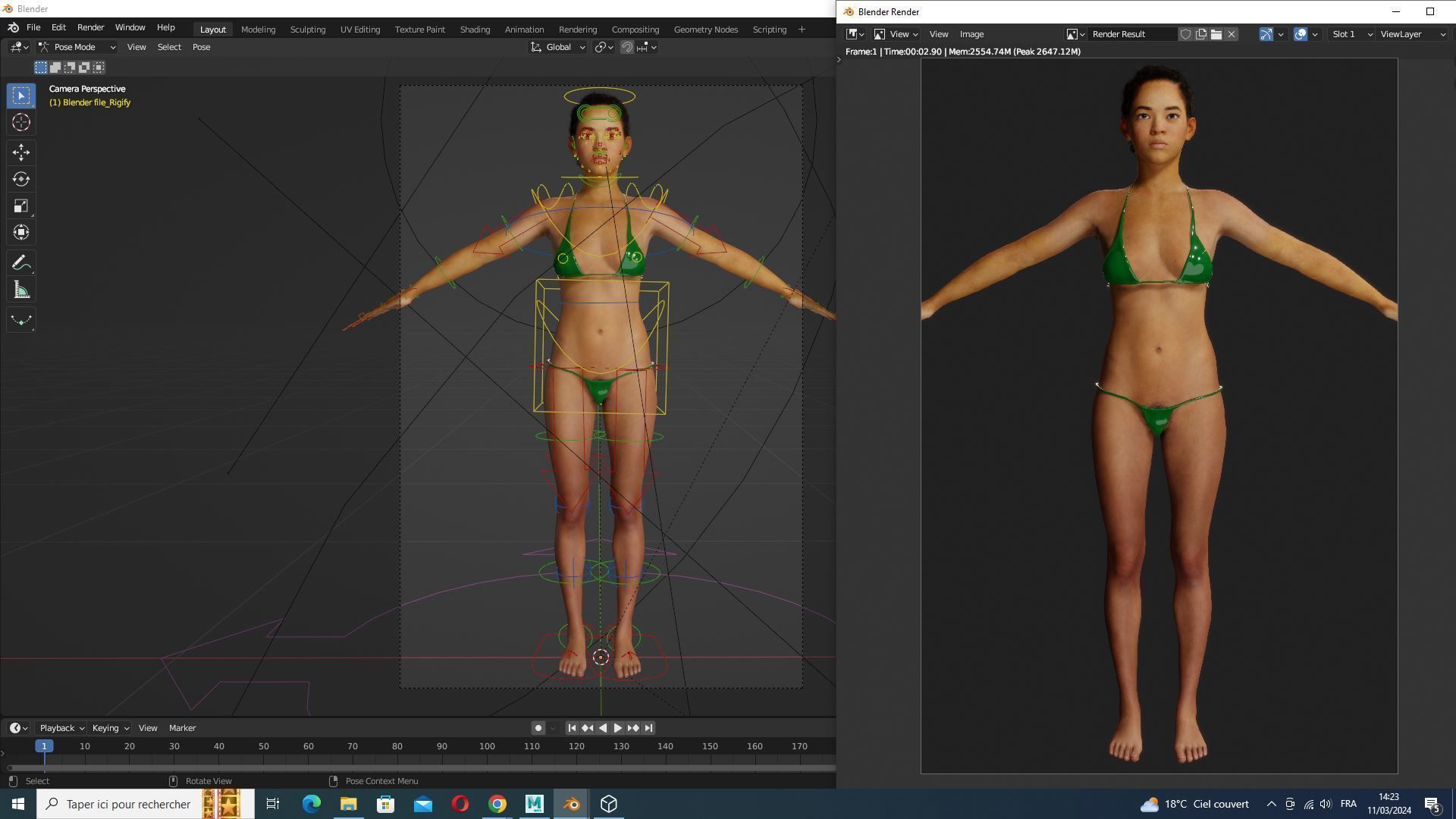Select the Annotate pencil tool
This screenshot has height=819, width=1456.
coord(21,263)
